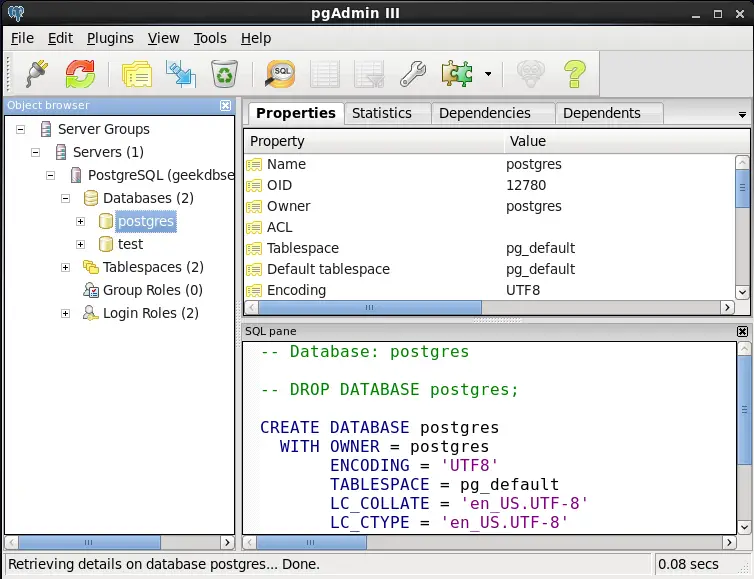Expand the postgres database node
The image size is (754, 579).
tap(80, 221)
